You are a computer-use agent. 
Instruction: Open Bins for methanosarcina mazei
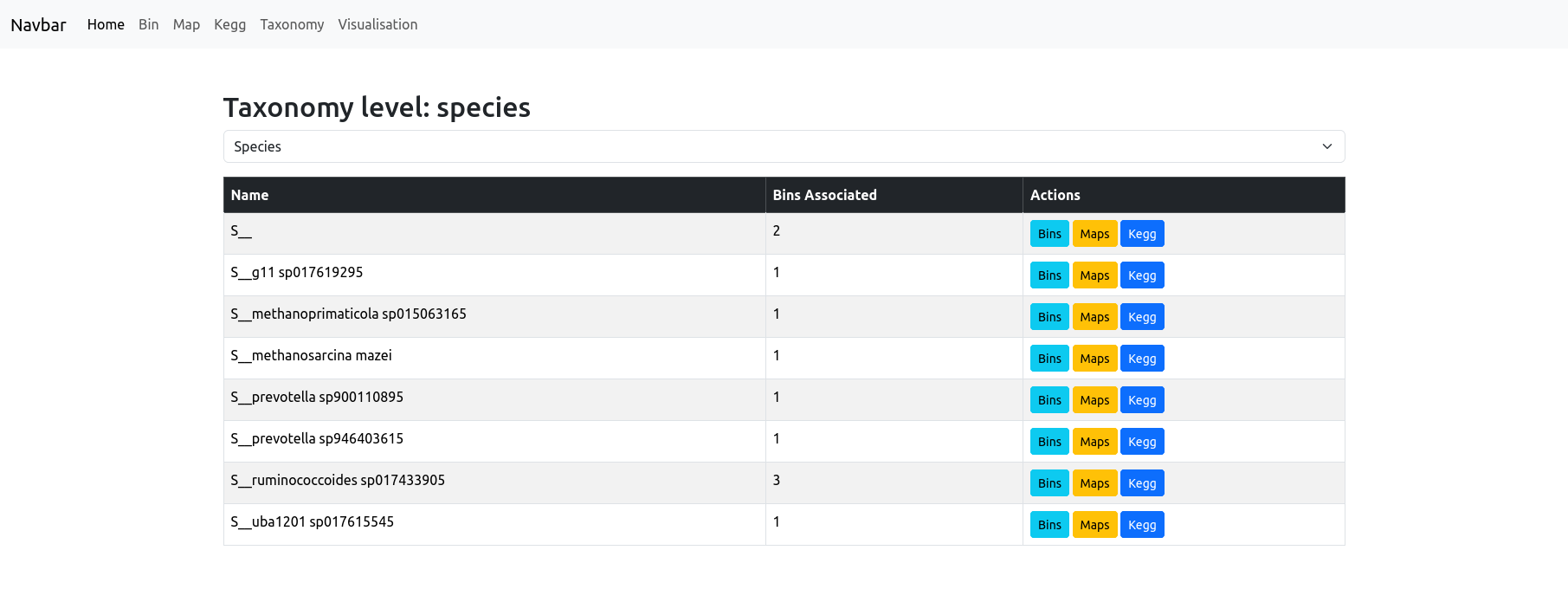(x=1049, y=359)
